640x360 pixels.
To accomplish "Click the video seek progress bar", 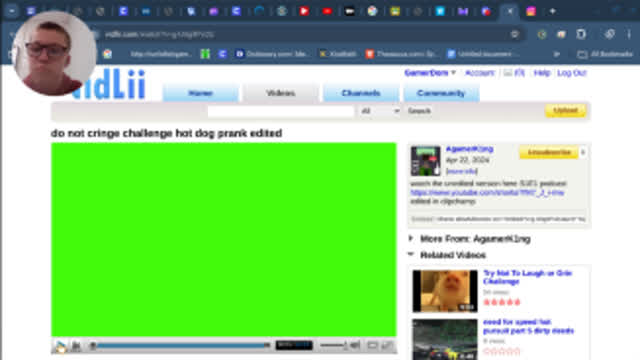I will coord(180,345).
